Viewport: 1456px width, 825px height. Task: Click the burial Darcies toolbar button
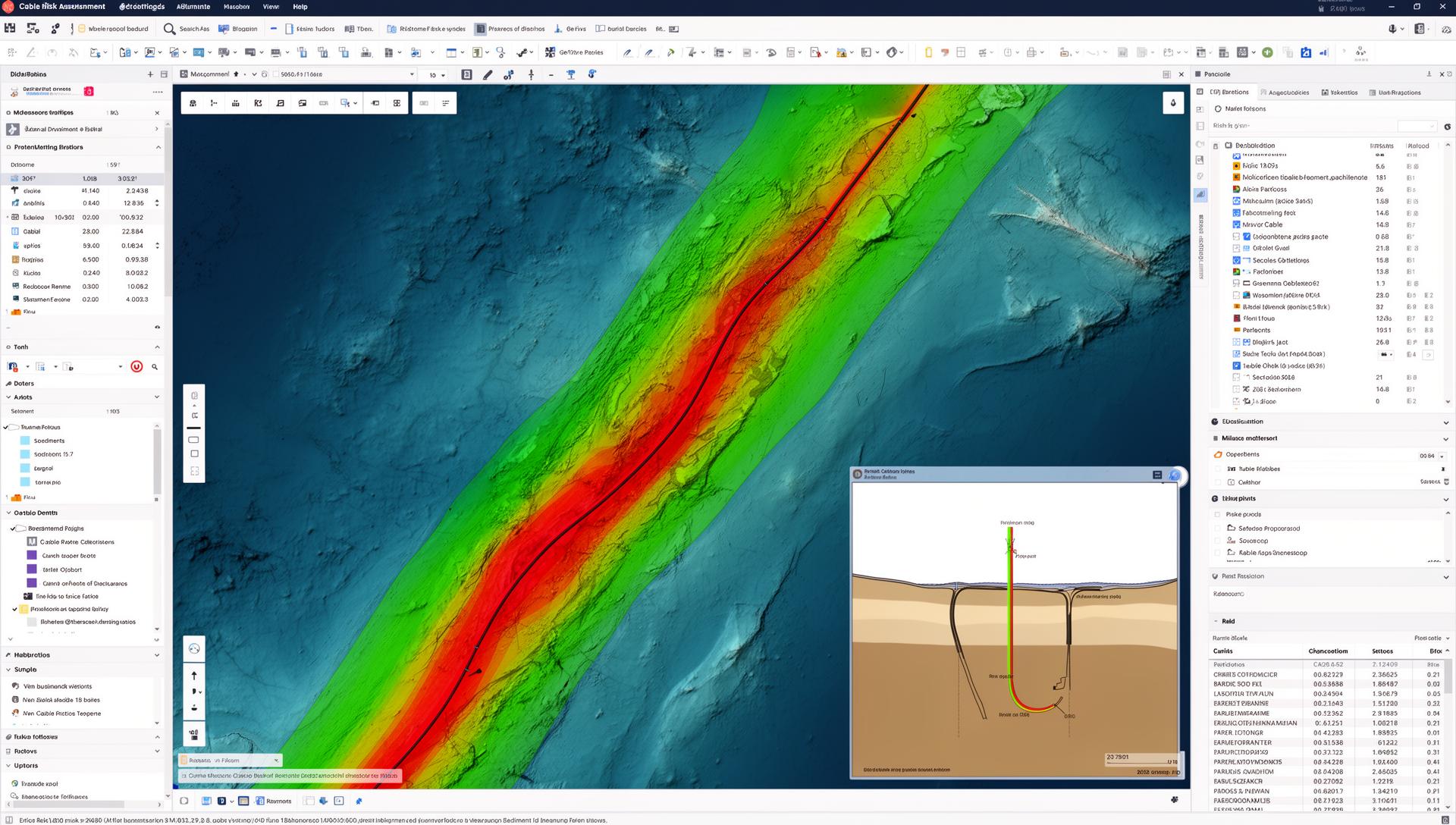[621, 29]
